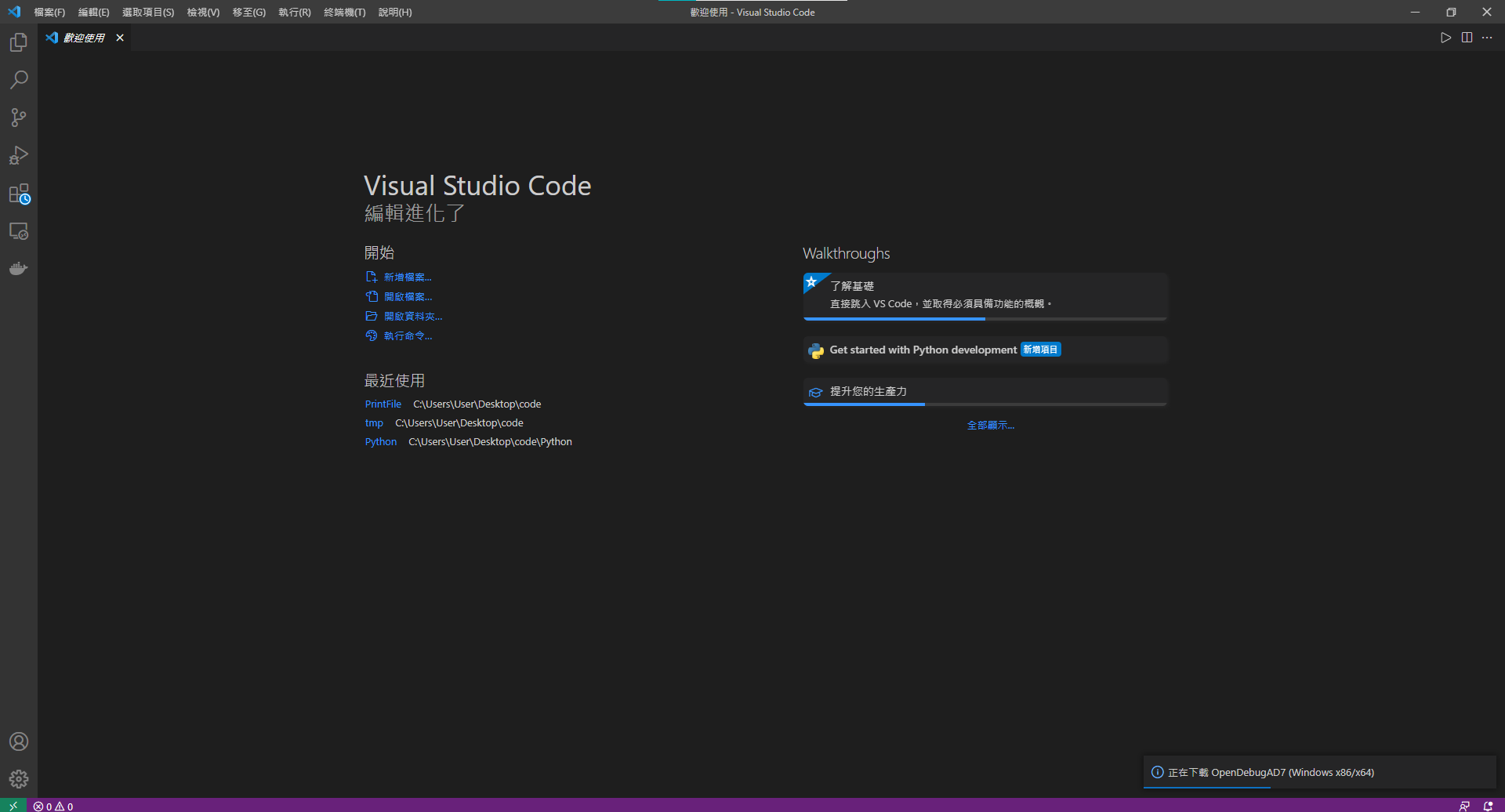Open the recent Python folder

click(x=380, y=442)
